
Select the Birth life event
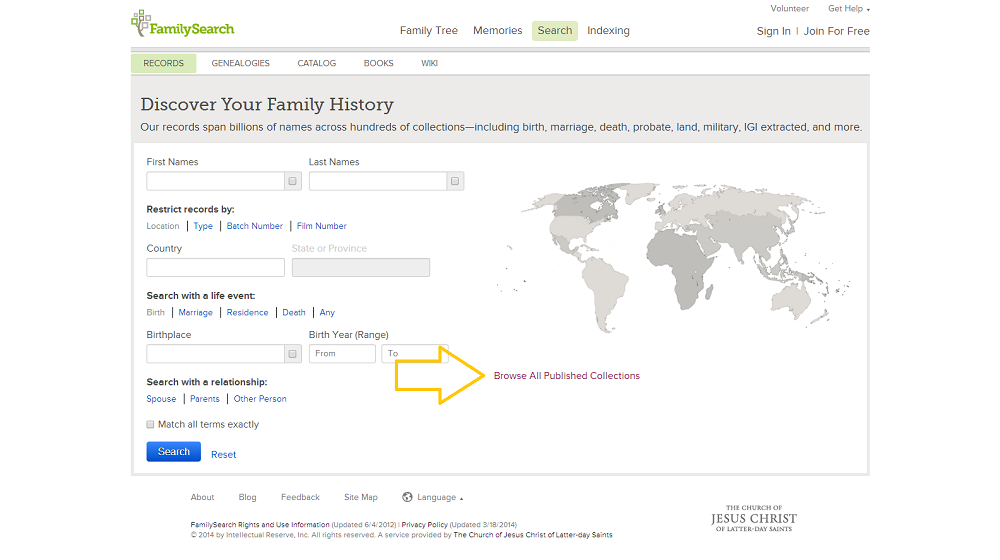(x=156, y=313)
